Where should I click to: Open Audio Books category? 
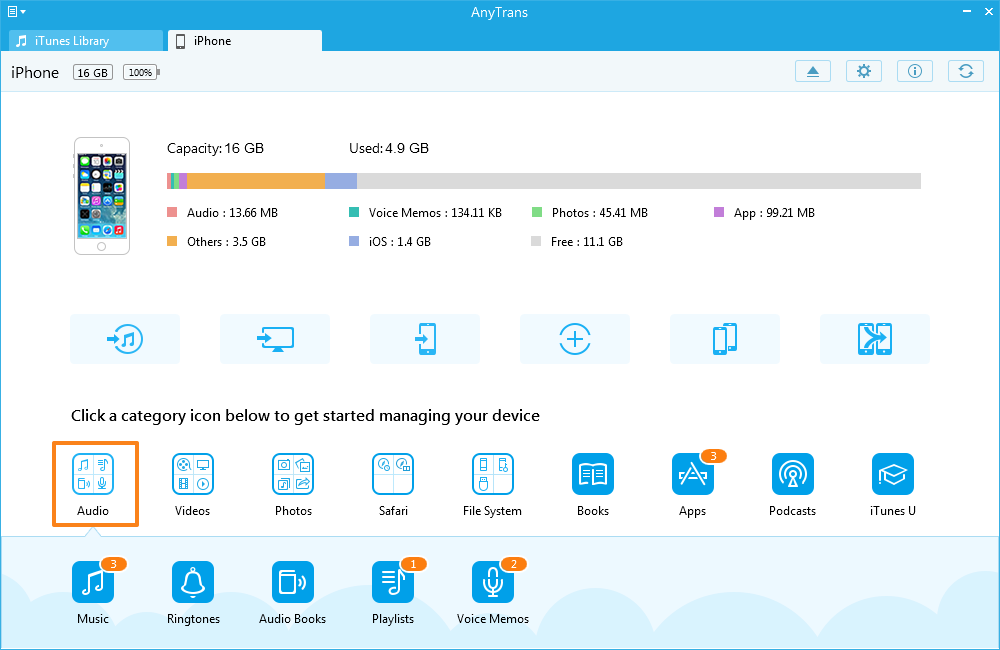coord(293,582)
